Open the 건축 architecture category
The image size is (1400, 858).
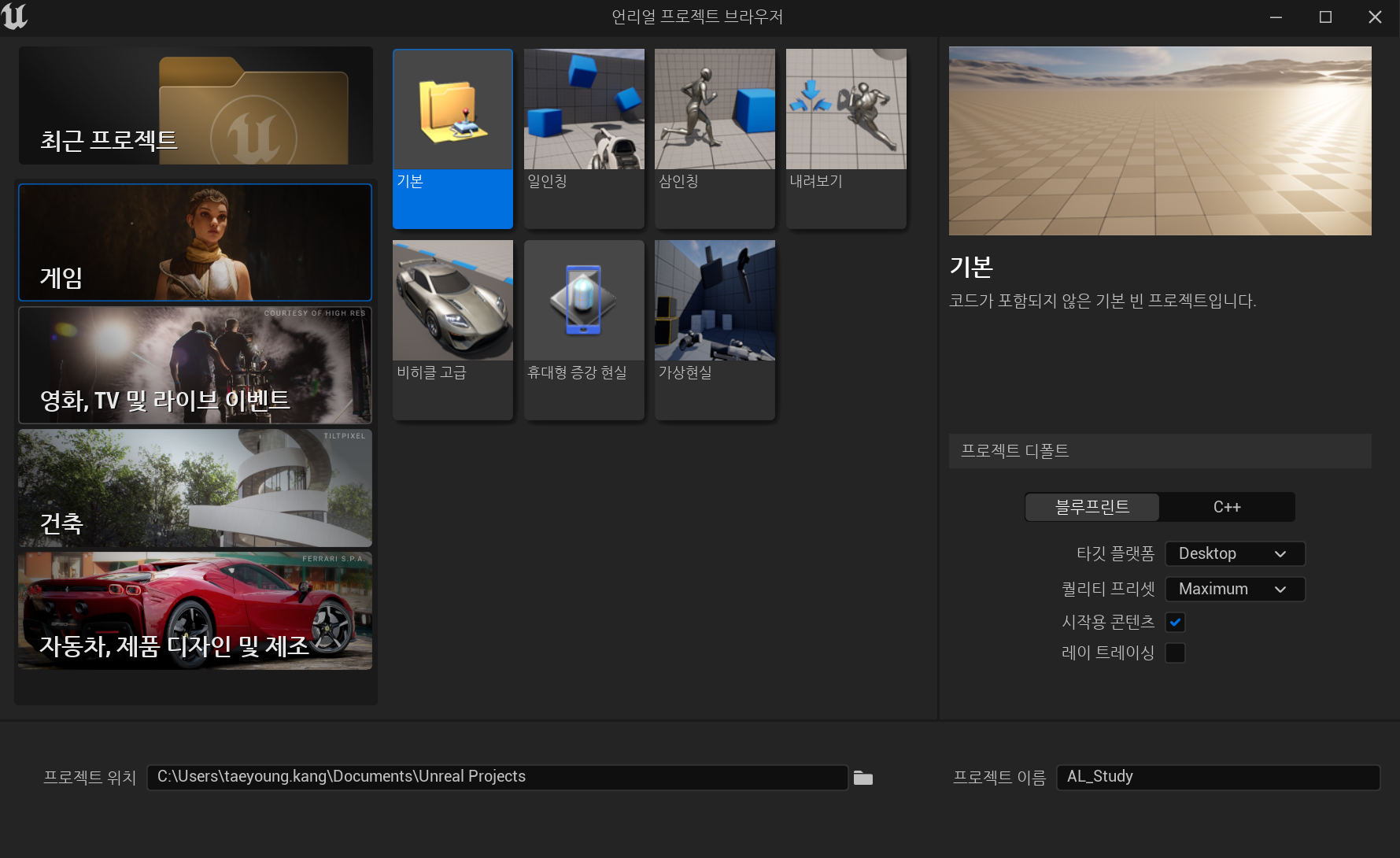click(x=195, y=488)
